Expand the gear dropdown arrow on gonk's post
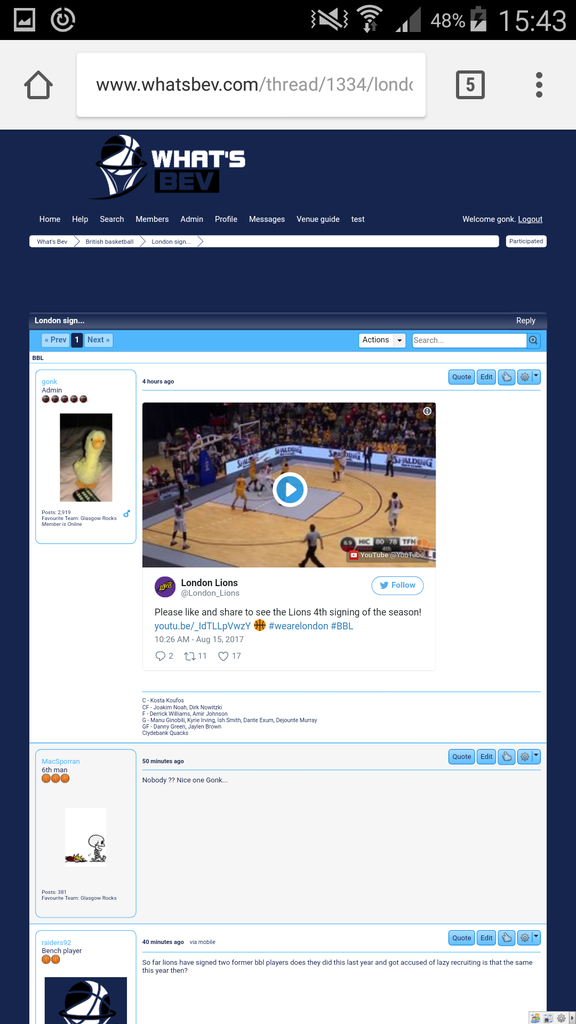Image resolution: width=576 pixels, height=1024 pixels. tap(537, 377)
